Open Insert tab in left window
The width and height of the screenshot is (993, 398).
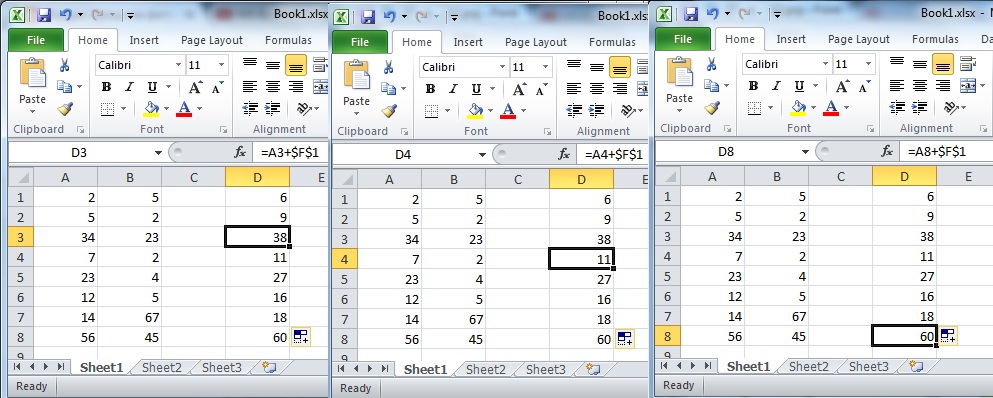coord(144,40)
